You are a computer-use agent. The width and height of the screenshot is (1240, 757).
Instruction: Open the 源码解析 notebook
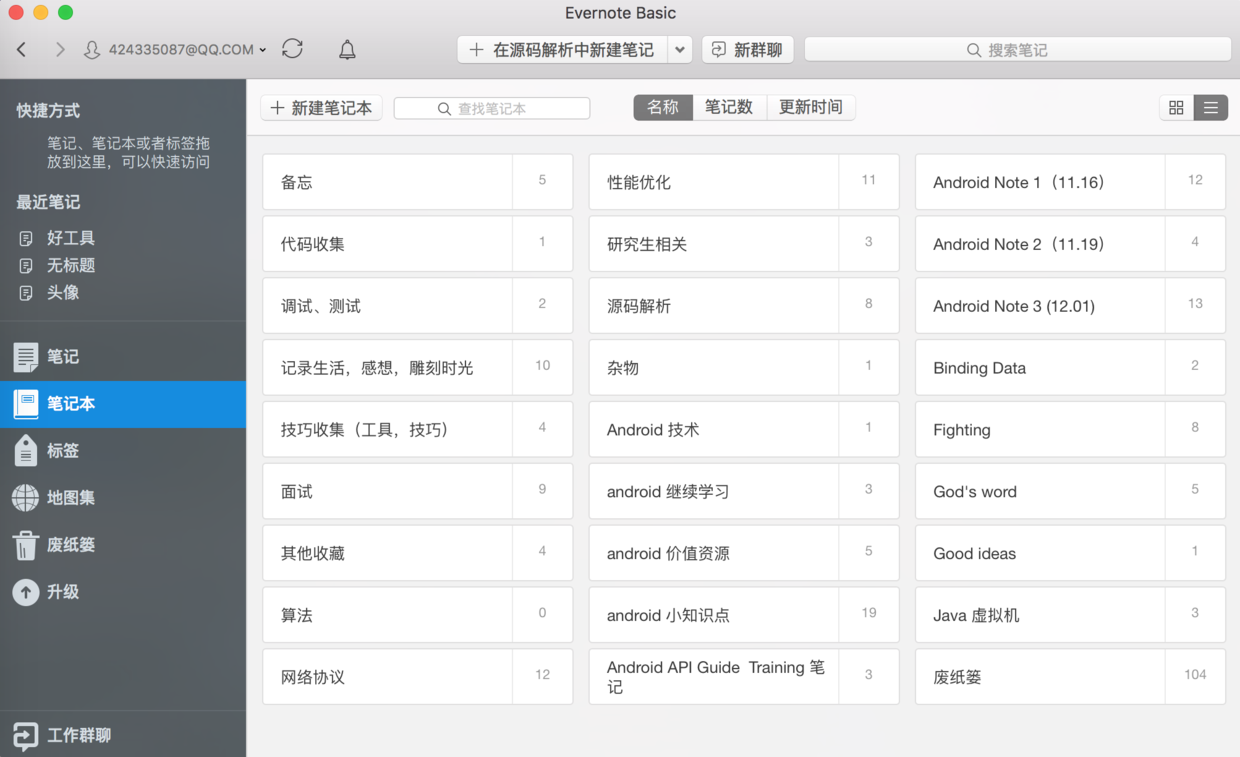click(x=713, y=305)
